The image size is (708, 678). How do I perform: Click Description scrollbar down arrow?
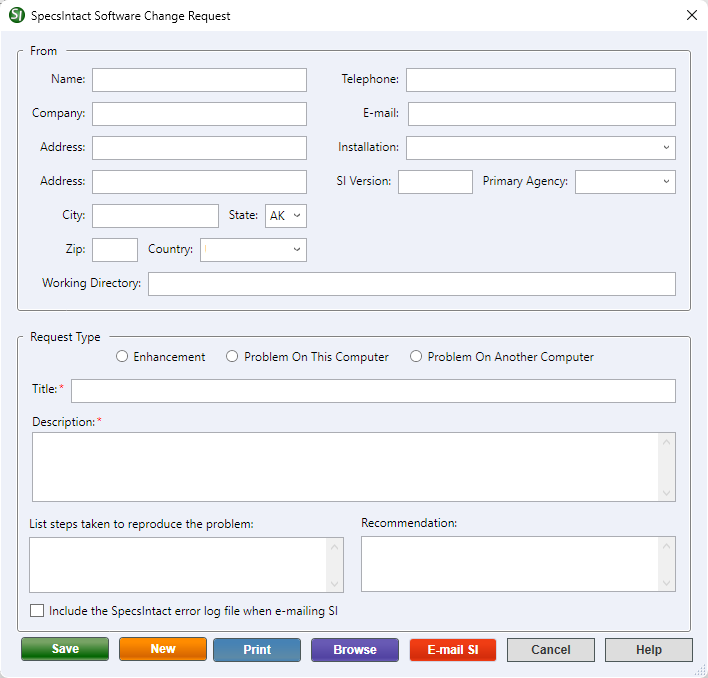(x=666, y=492)
